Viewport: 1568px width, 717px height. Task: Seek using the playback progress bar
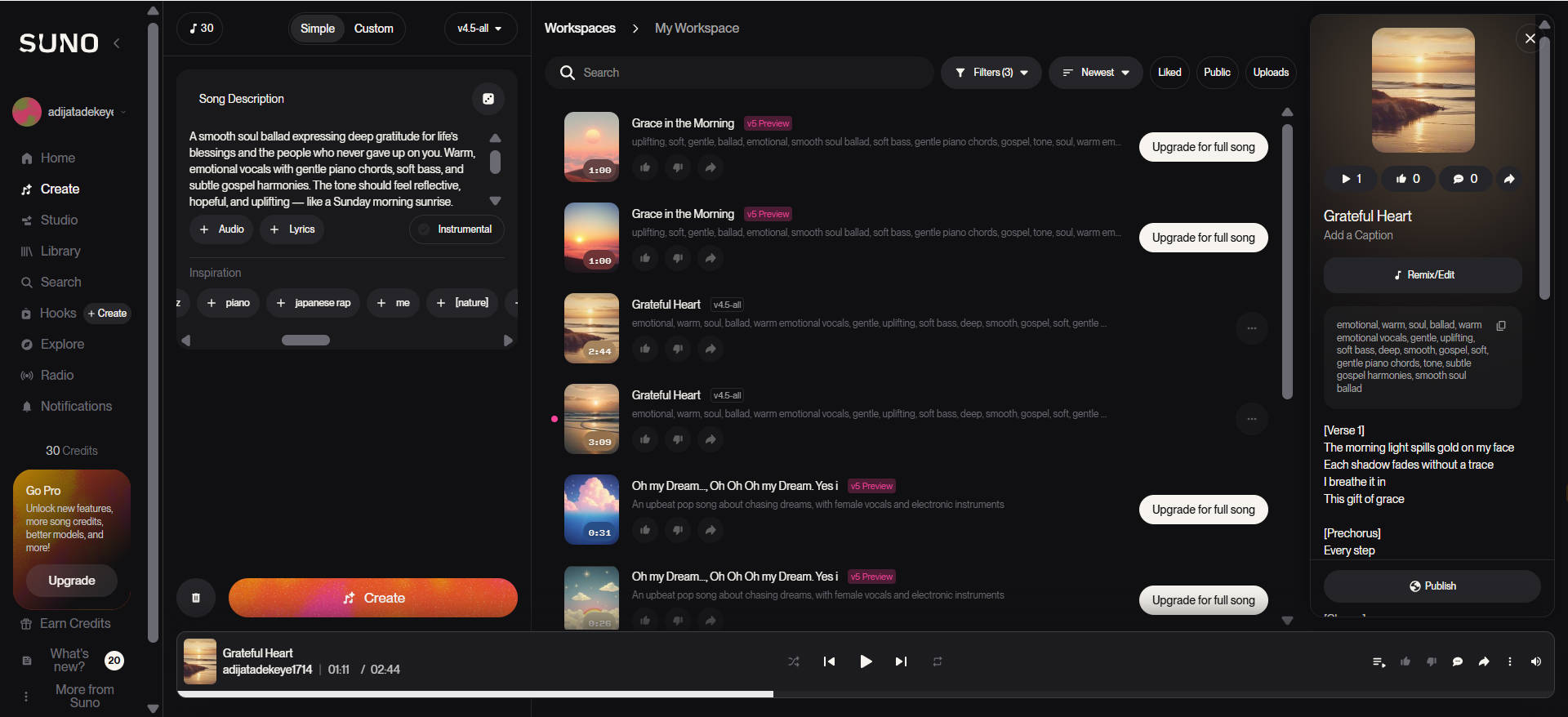(x=866, y=694)
